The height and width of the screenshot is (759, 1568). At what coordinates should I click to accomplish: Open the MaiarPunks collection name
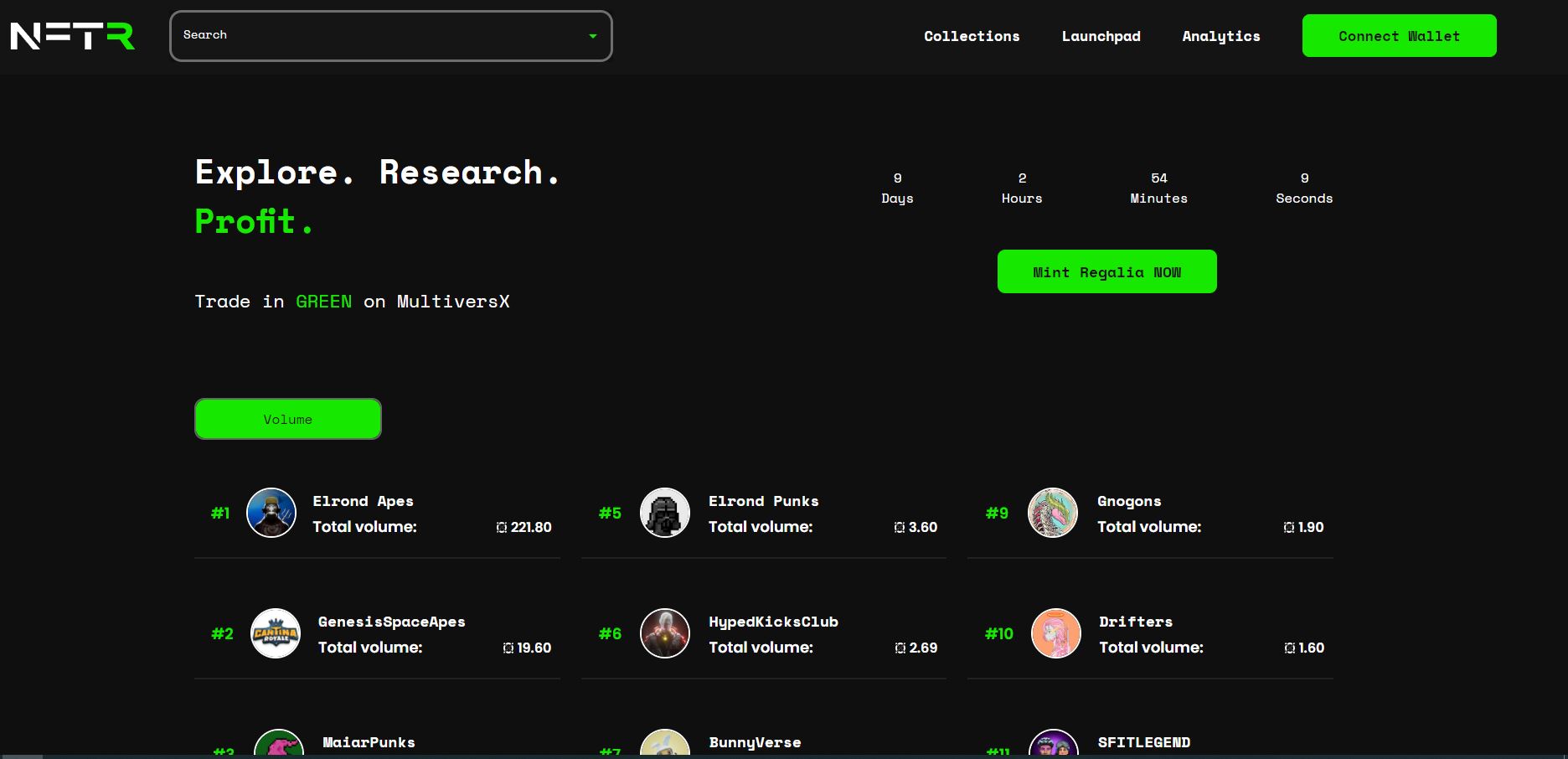[369, 742]
